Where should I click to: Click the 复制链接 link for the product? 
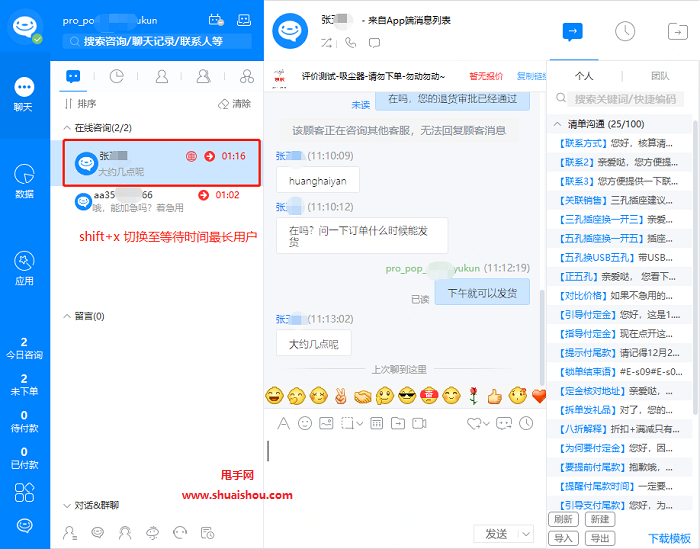[x=532, y=76]
